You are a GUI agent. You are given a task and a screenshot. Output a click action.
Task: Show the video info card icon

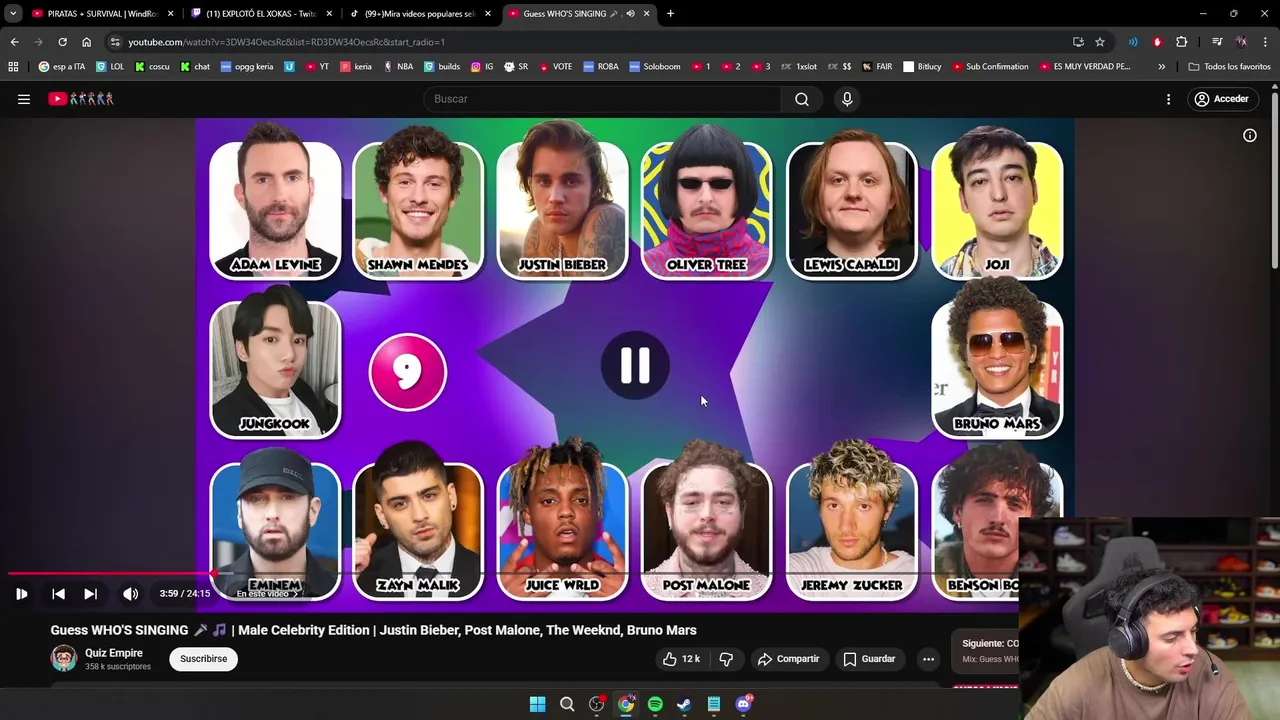(1250, 135)
